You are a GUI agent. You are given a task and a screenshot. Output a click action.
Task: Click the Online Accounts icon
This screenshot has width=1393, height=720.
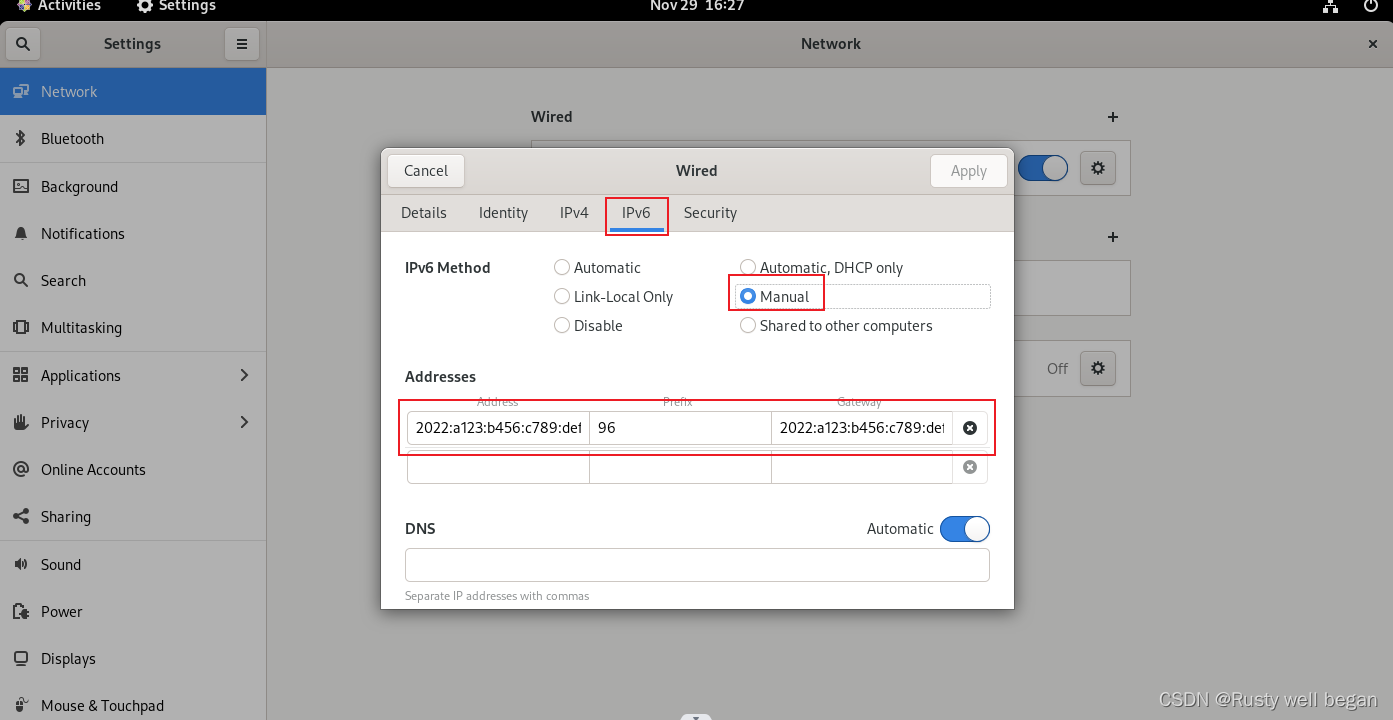tap(20, 470)
